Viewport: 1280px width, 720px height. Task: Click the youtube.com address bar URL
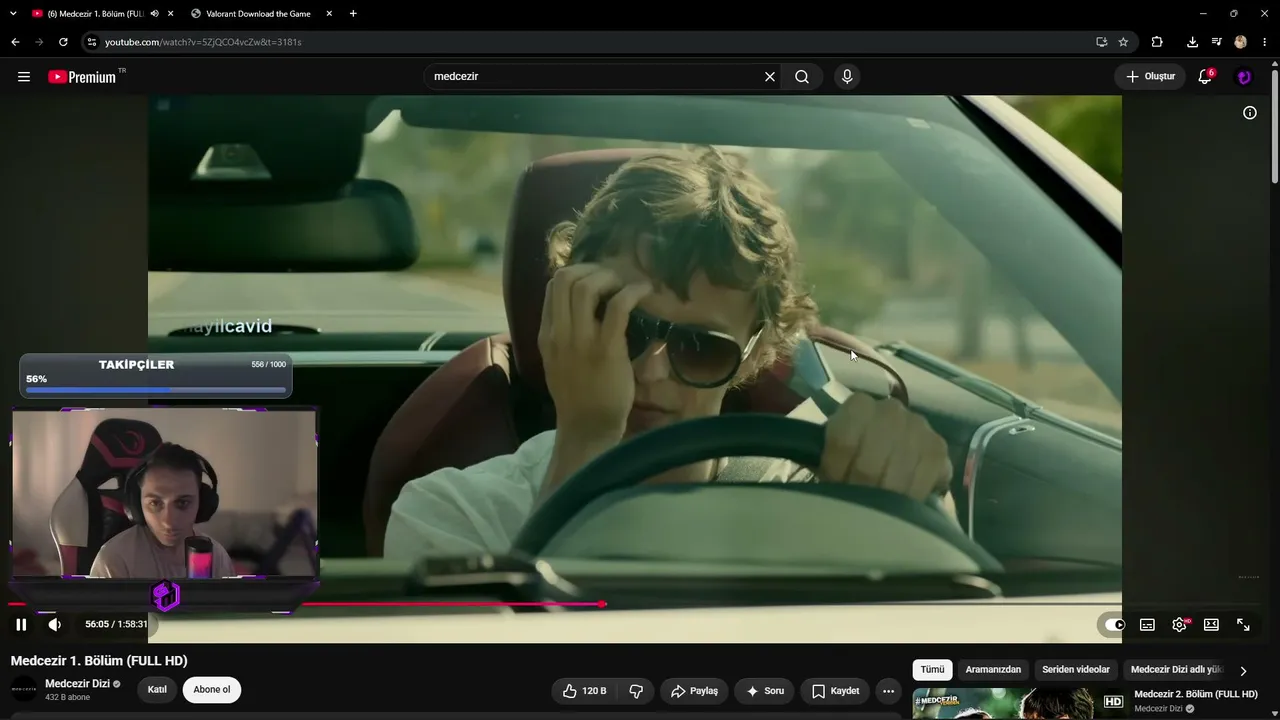tap(203, 42)
